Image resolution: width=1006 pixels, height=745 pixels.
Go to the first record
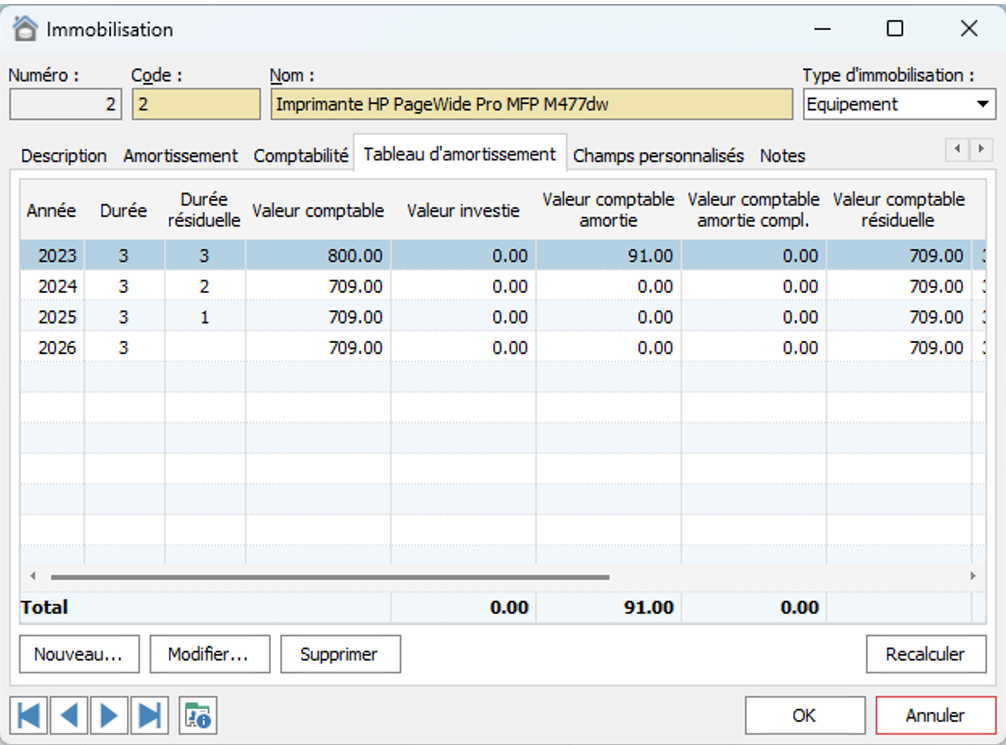[29, 715]
